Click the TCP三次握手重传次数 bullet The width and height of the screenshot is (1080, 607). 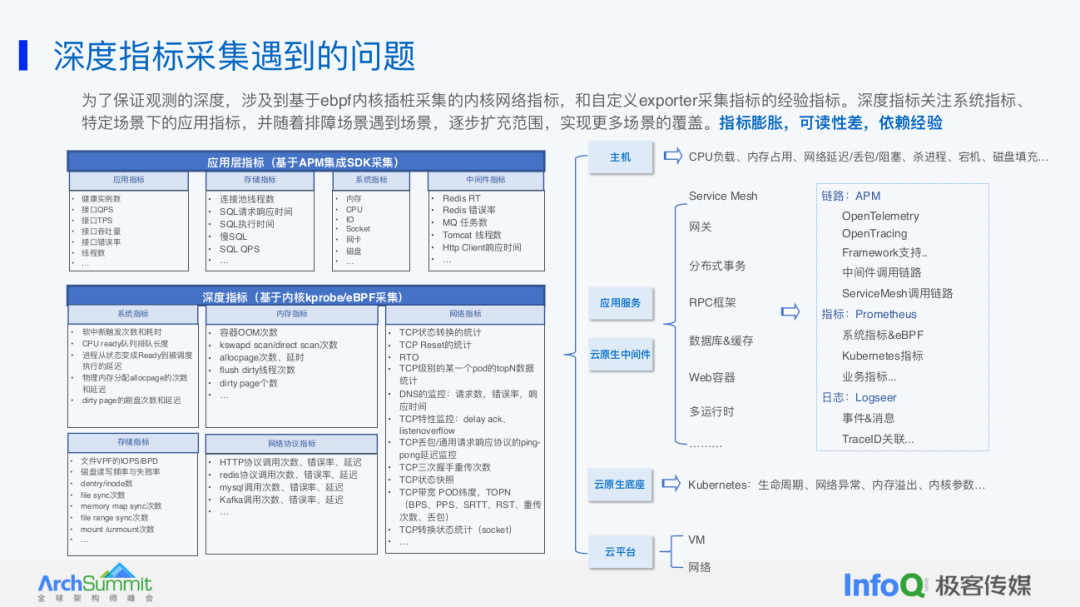click(445, 467)
